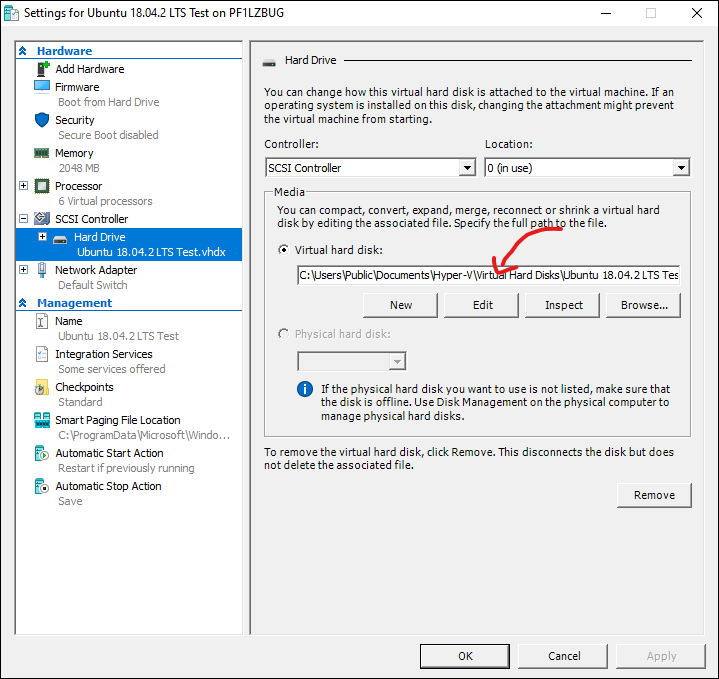The height and width of the screenshot is (679, 719).
Task: Click the SCSI Controller icon
Action: point(42,218)
